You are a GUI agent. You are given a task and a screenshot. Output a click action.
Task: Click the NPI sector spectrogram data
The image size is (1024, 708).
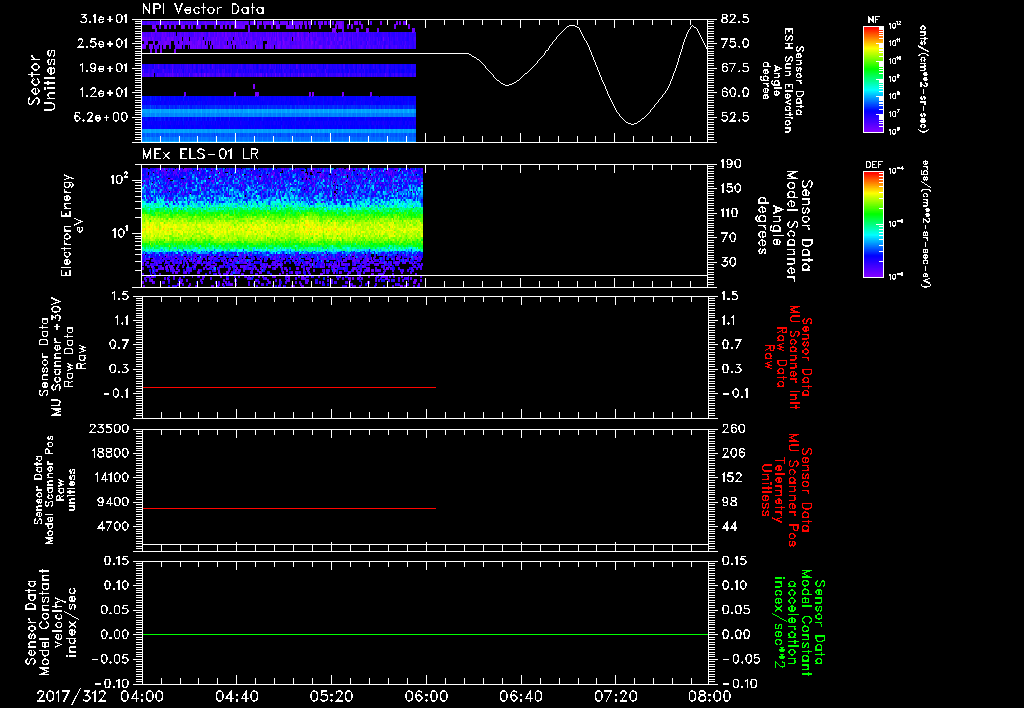point(279,81)
